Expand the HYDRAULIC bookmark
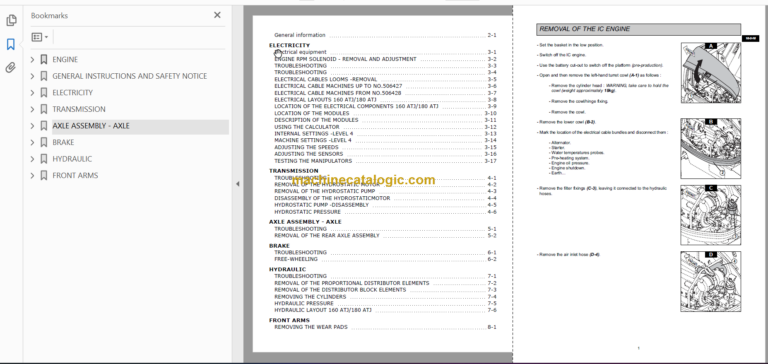This screenshot has width=768, height=364. tap(32, 159)
